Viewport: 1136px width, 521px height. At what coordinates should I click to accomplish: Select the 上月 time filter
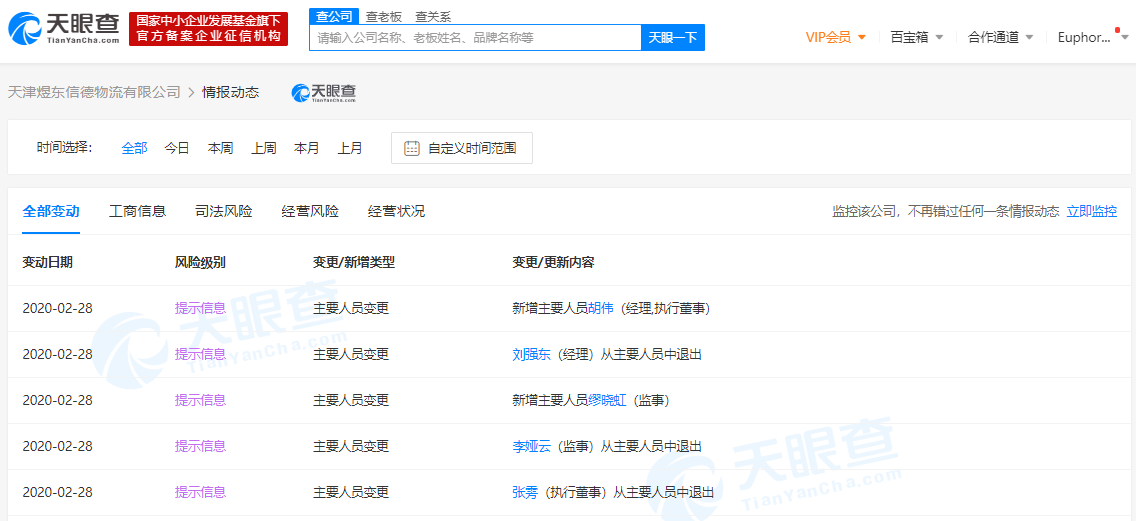point(350,148)
